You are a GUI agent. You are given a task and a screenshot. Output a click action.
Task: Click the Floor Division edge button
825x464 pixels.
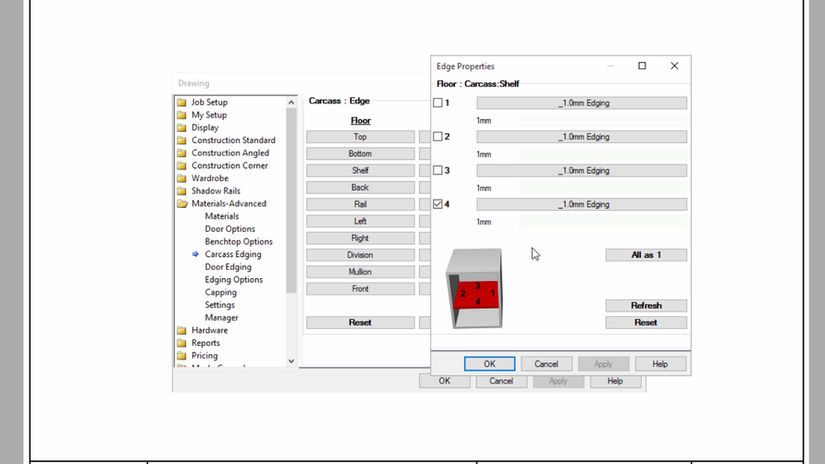(x=360, y=255)
